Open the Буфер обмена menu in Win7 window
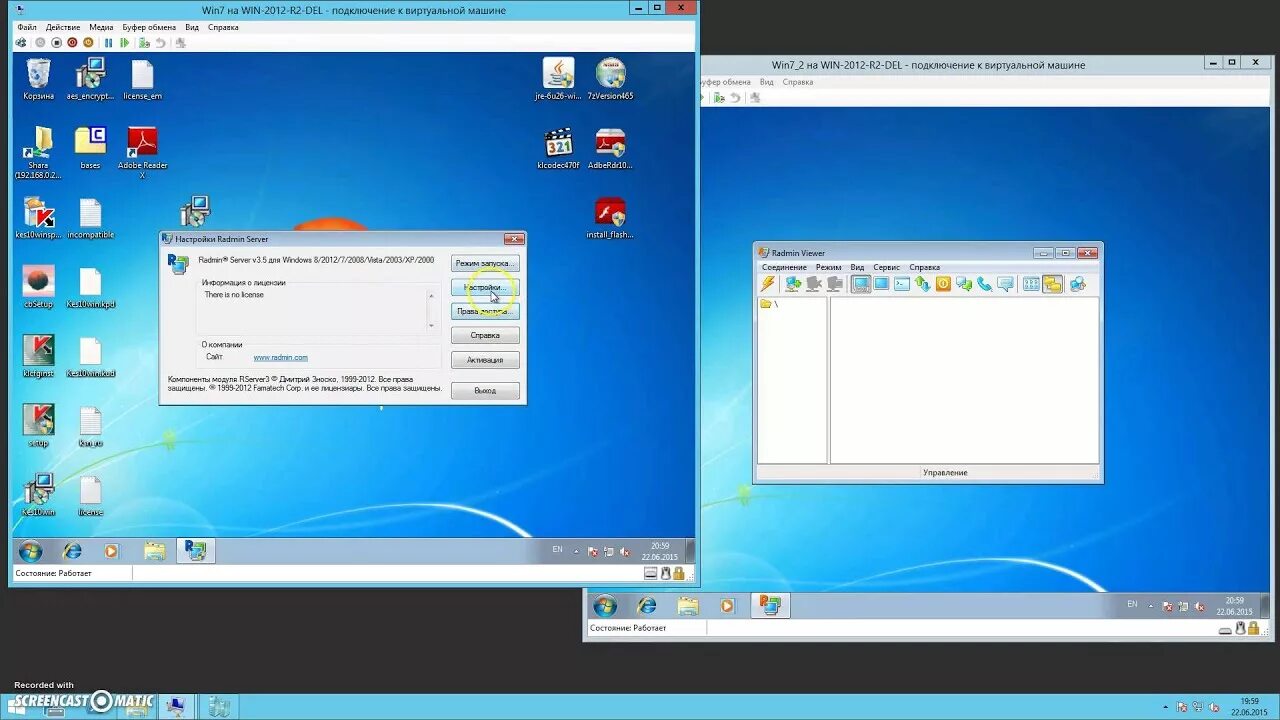The height and width of the screenshot is (720, 1280). click(149, 27)
